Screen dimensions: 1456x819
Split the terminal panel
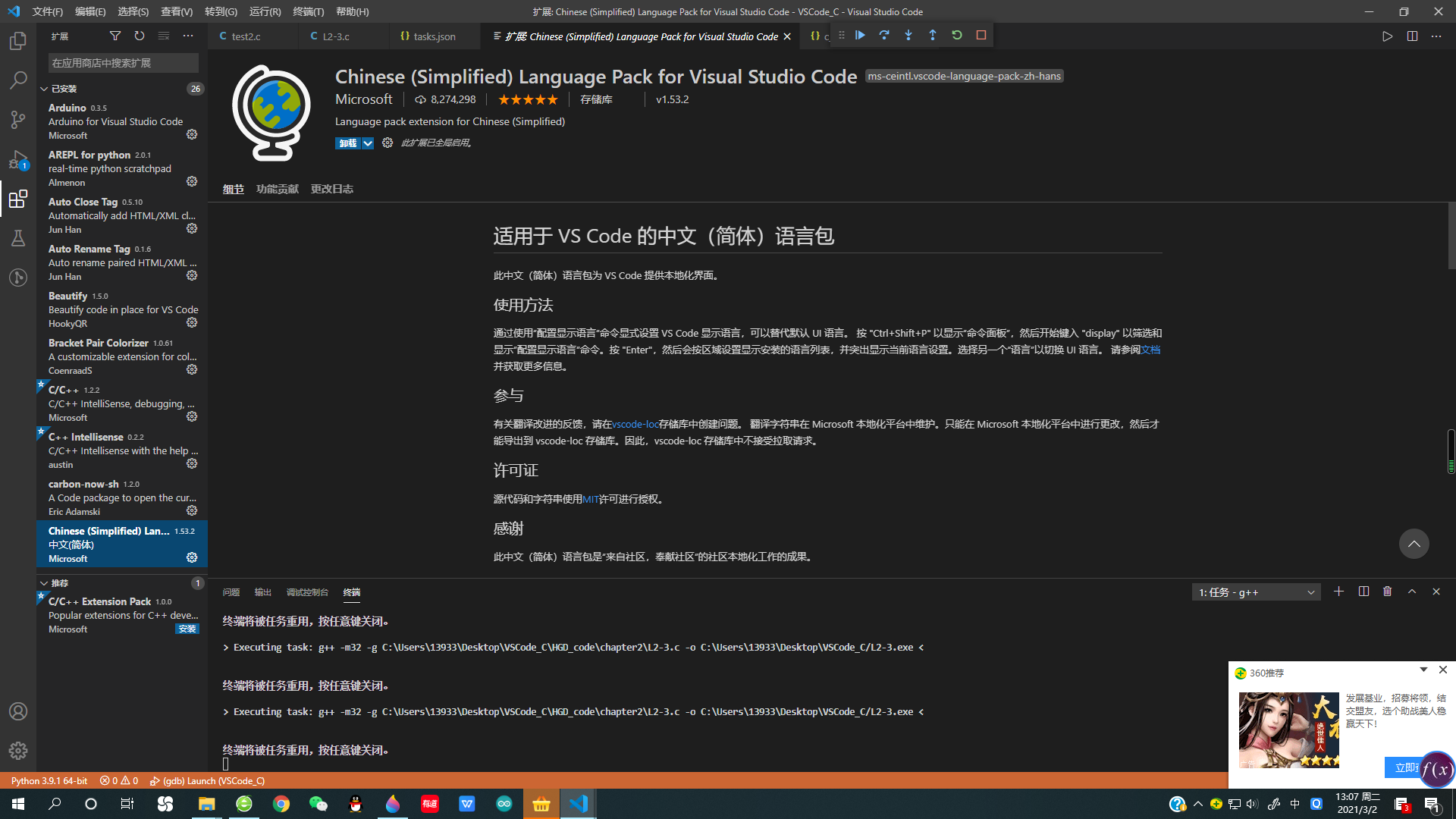pyautogui.click(x=1363, y=591)
